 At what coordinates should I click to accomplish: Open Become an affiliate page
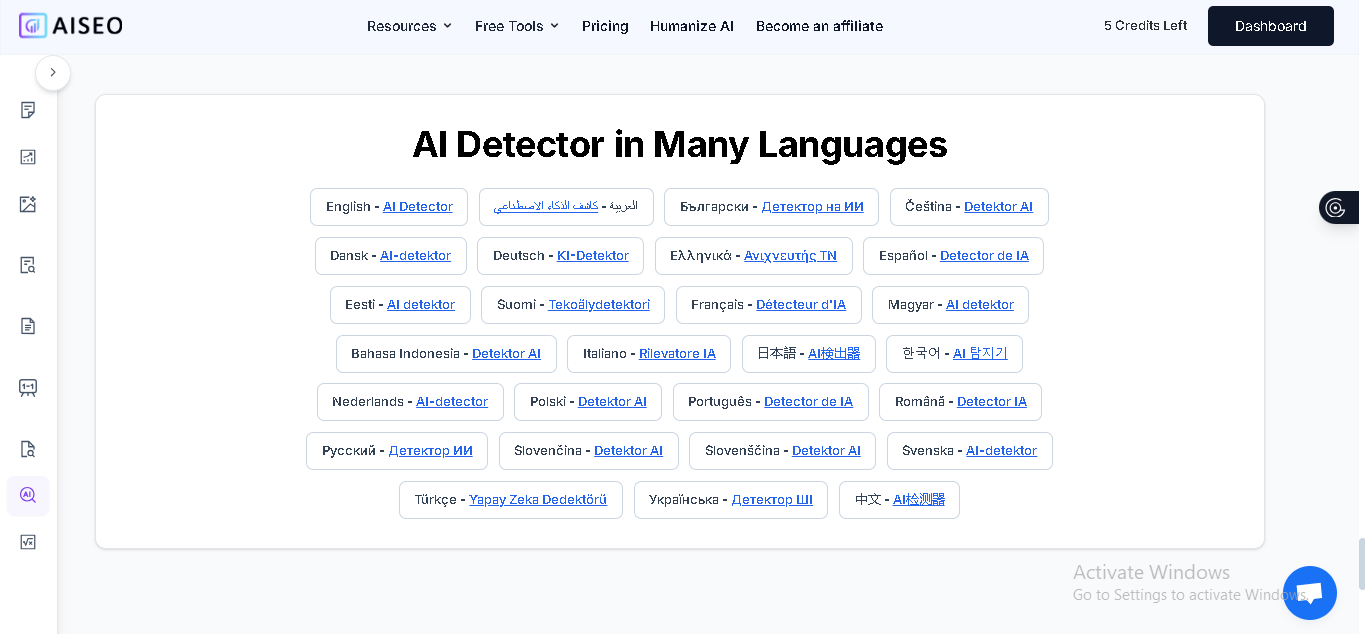[819, 26]
